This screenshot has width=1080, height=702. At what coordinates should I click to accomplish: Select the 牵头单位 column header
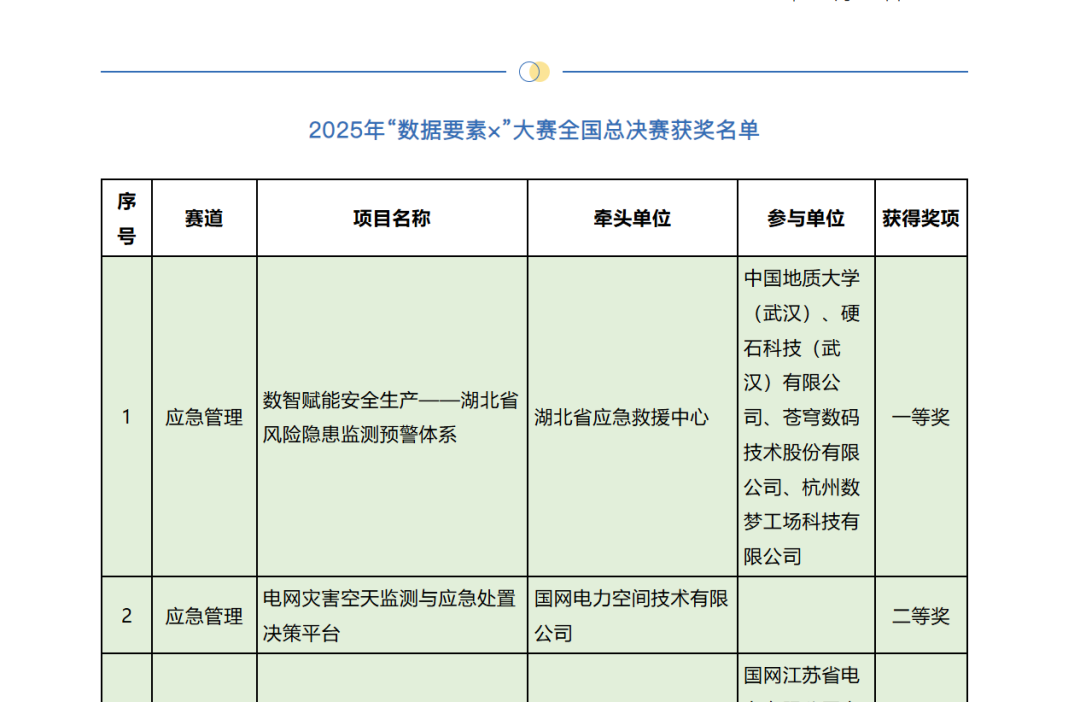click(x=632, y=218)
